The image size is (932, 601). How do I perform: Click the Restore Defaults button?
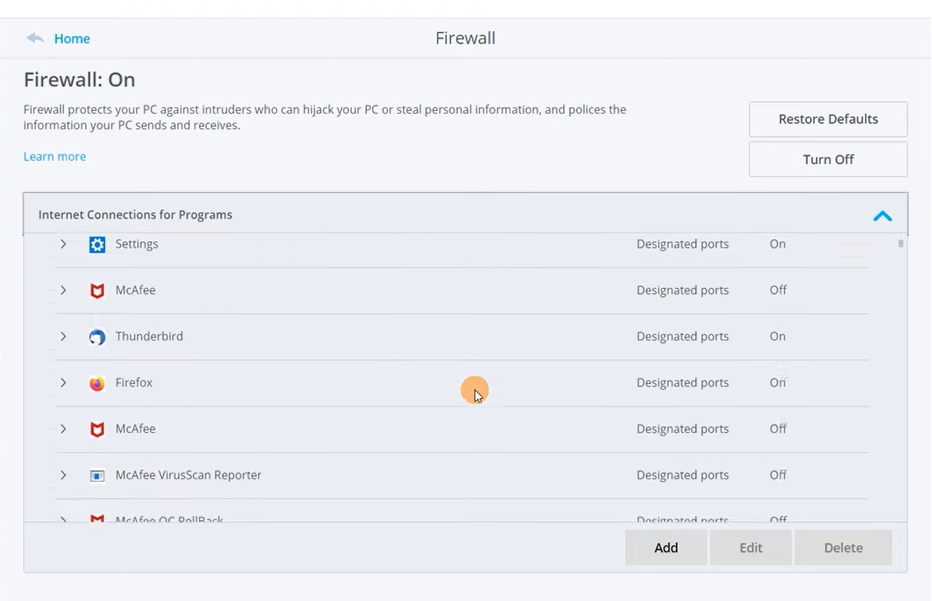(x=828, y=119)
